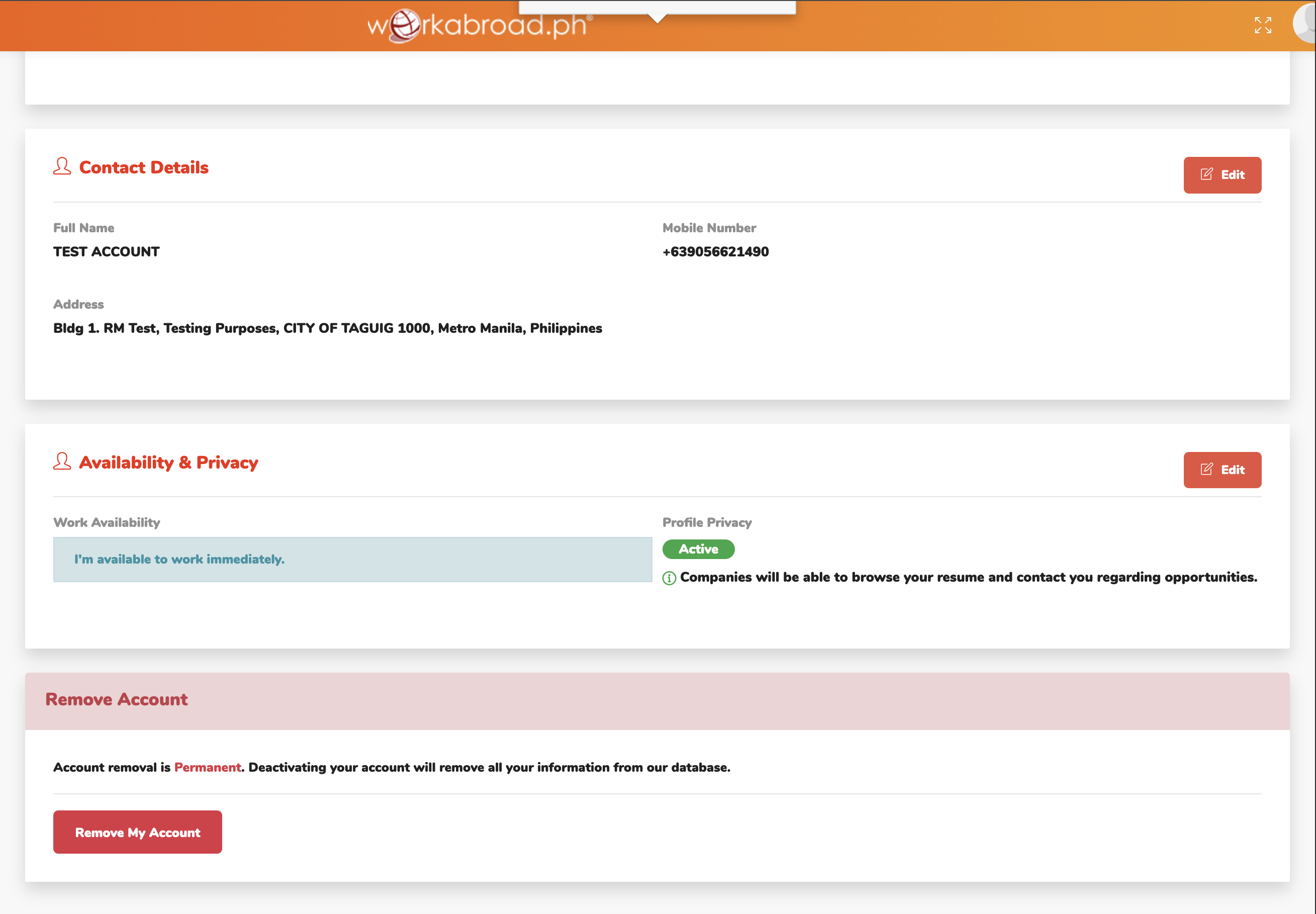The width and height of the screenshot is (1316, 914).
Task: Click the mobile number +639056621490
Action: click(715, 251)
